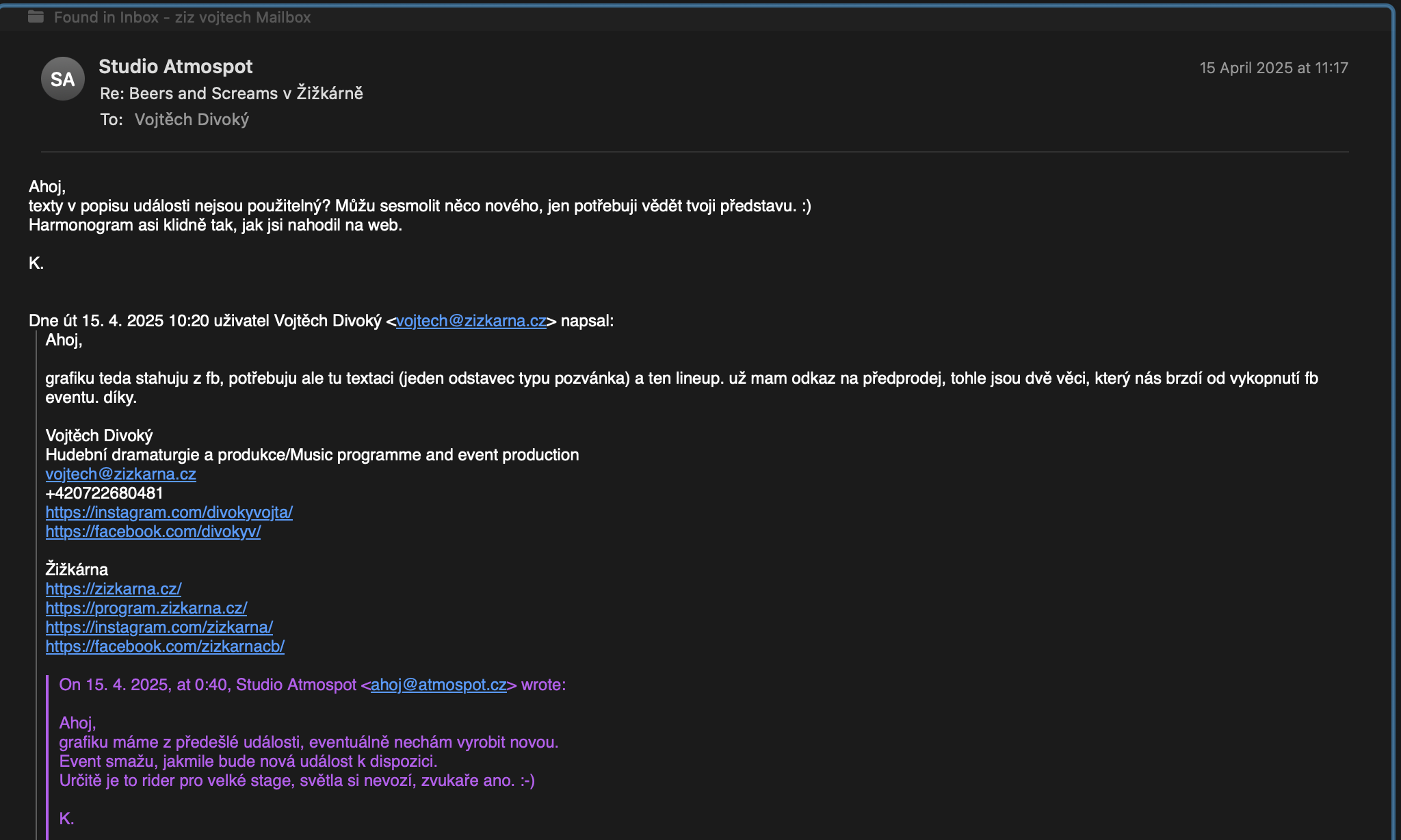Viewport: 1401px width, 840px height.
Task: Open instagram.com/zizkarna link
Action: click(159, 627)
